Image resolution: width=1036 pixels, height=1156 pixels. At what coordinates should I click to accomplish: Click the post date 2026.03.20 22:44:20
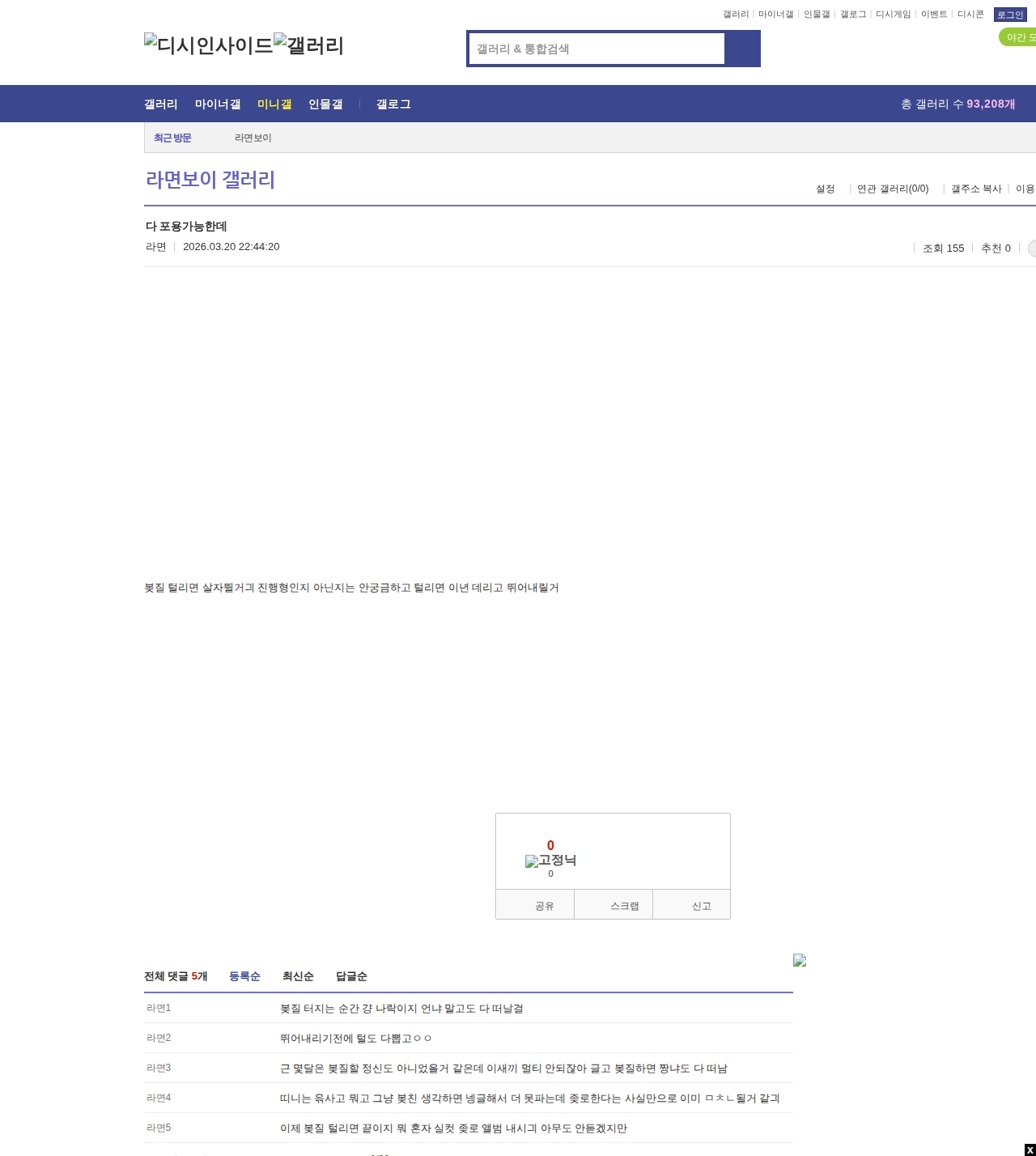(231, 247)
